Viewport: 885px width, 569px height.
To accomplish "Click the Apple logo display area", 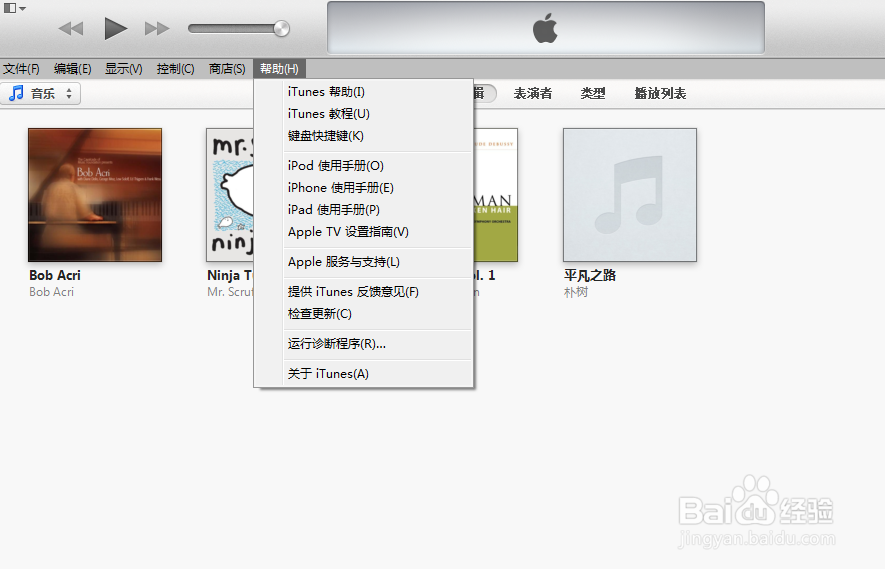I will coord(546,28).
